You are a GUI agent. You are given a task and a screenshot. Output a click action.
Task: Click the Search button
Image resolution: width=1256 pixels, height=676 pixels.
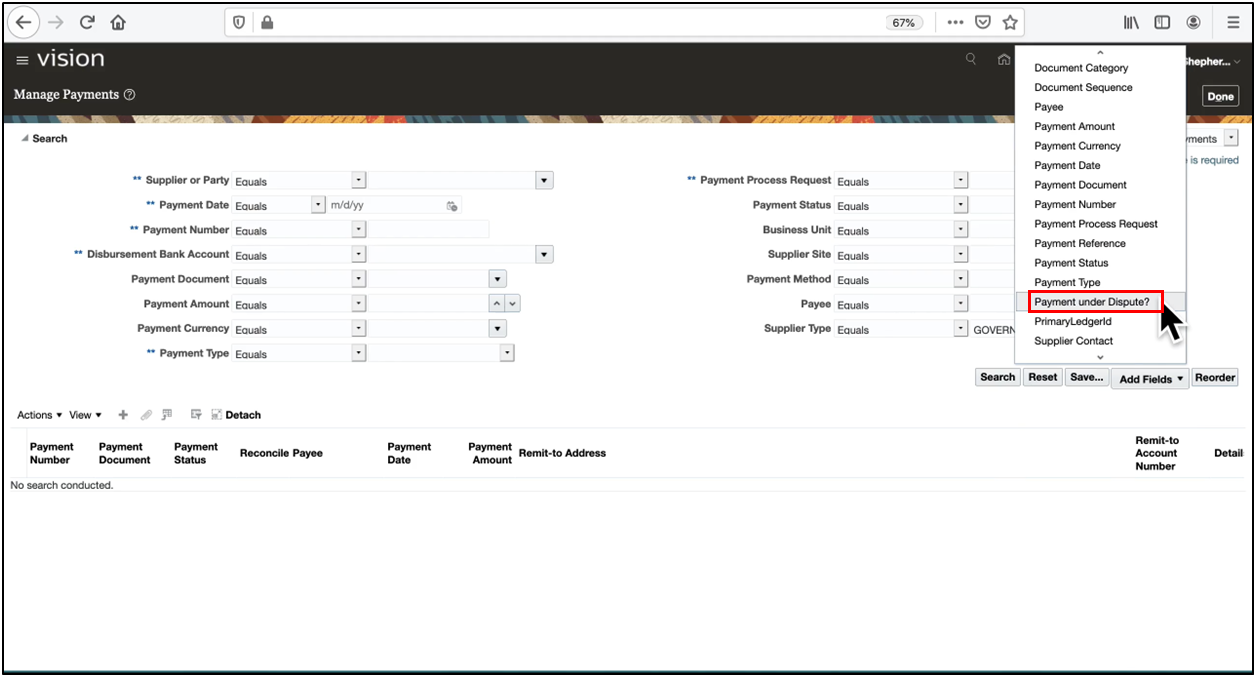pos(997,377)
